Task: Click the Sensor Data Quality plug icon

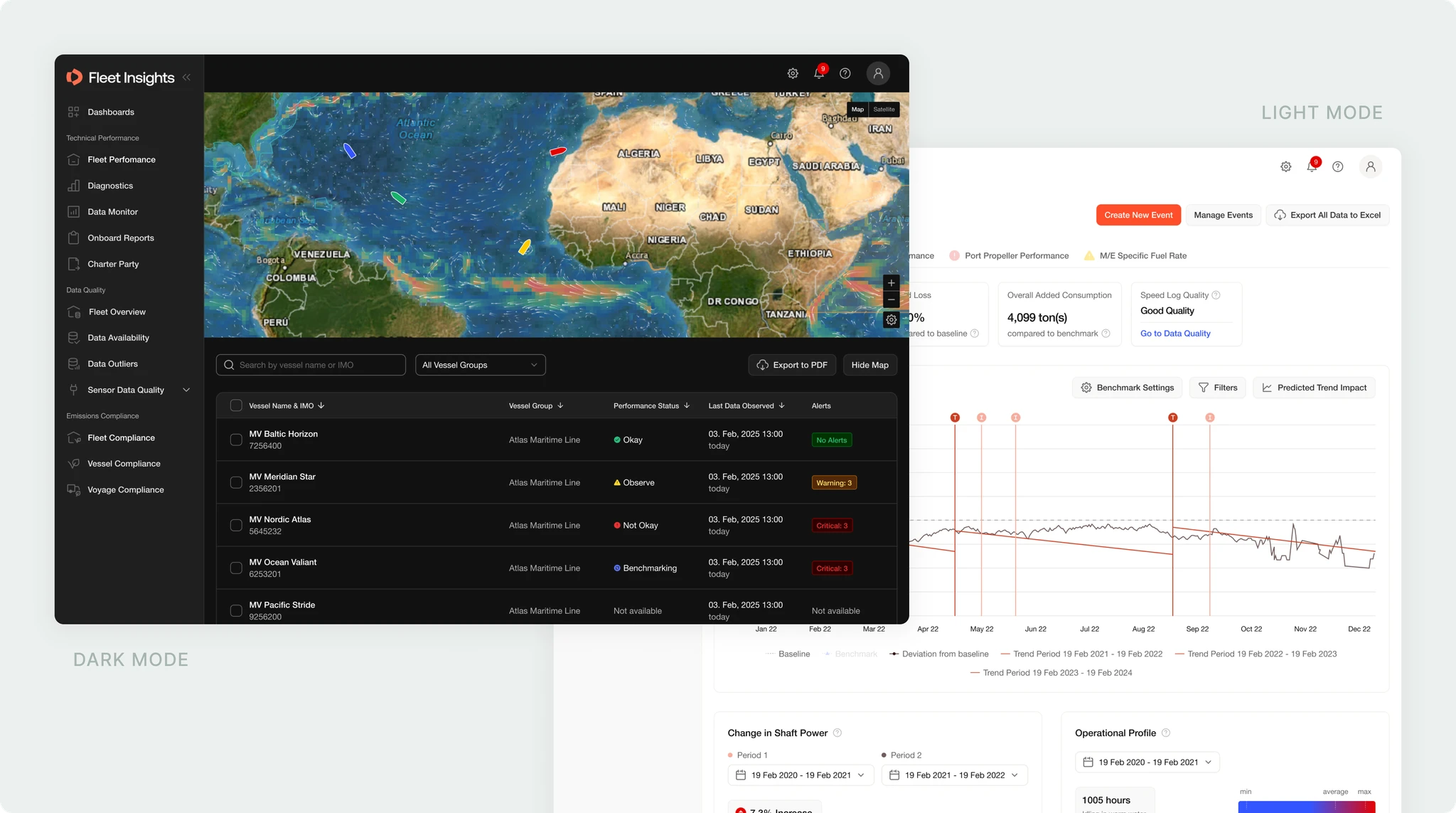Action: click(73, 390)
